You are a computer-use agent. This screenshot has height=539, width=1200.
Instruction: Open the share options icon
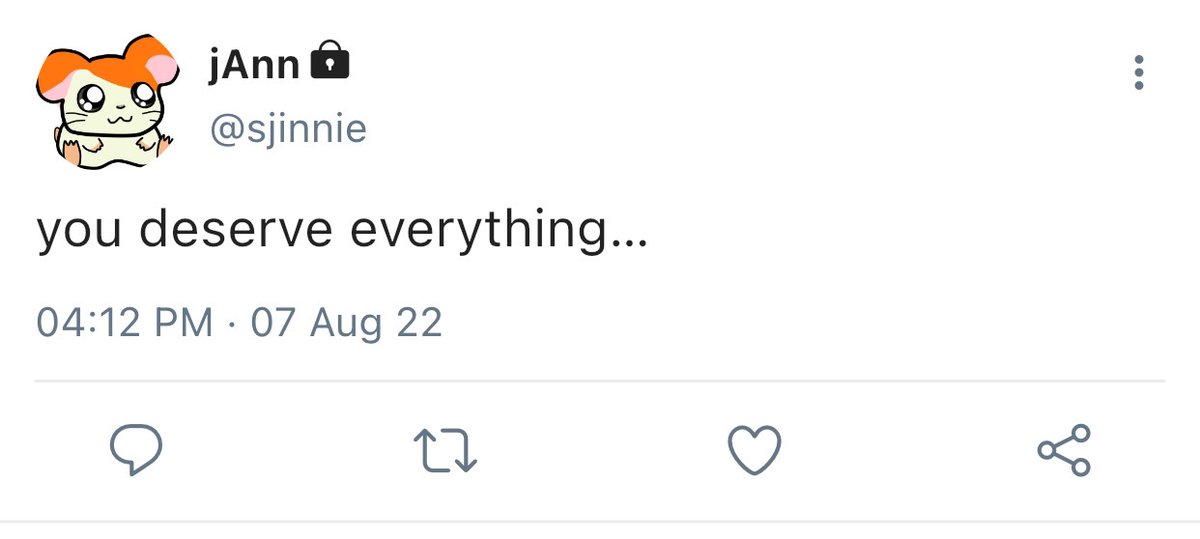tap(1064, 450)
